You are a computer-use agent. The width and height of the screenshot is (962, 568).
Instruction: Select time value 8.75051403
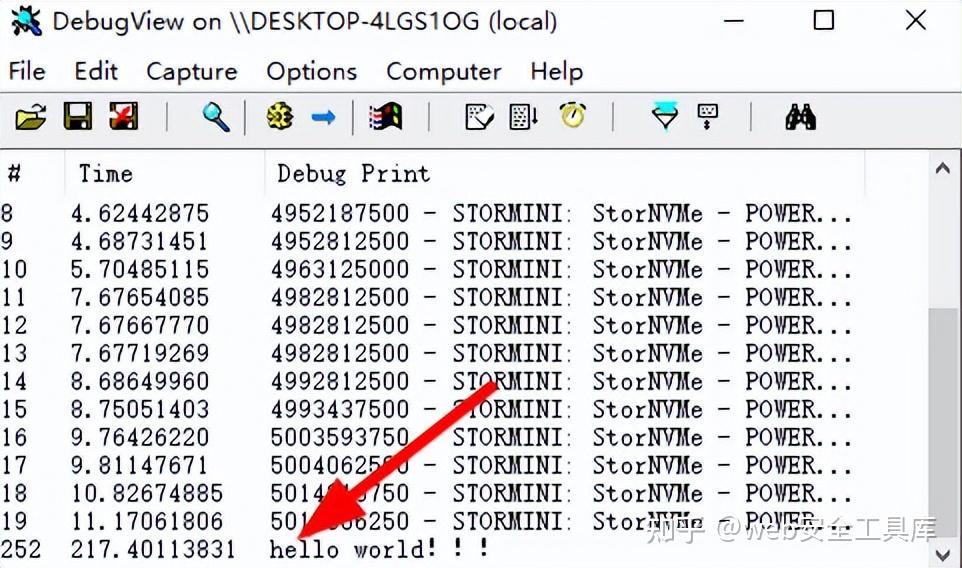coord(140,409)
